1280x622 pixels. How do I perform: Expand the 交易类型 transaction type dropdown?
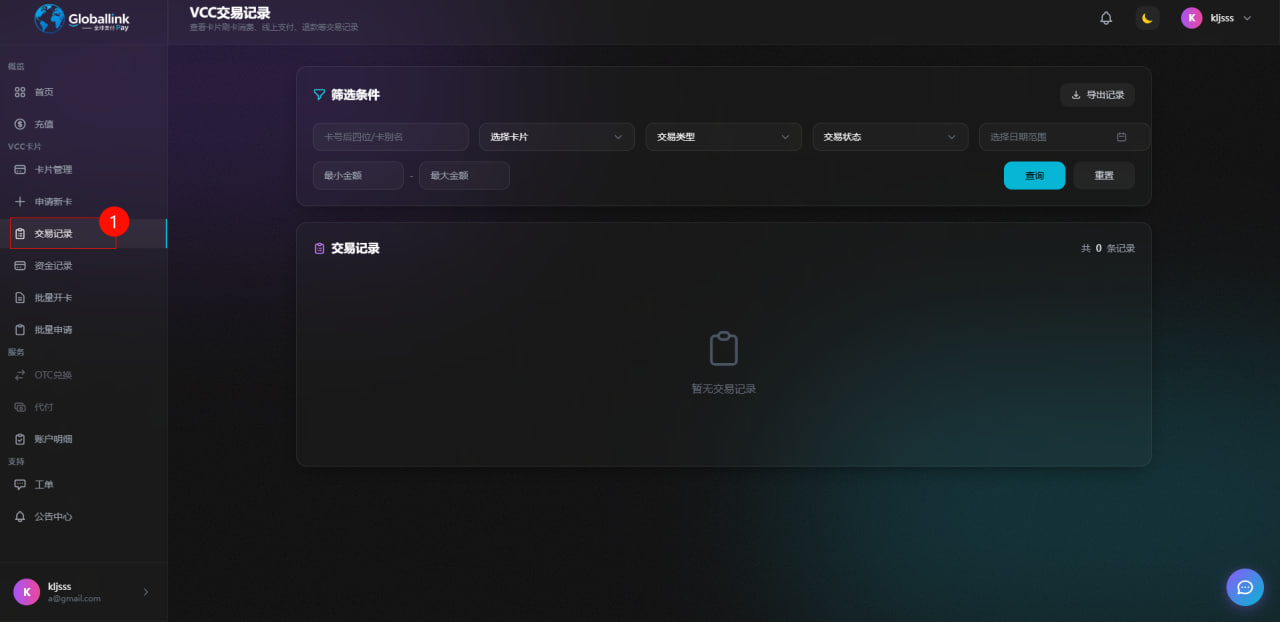(723, 136)
